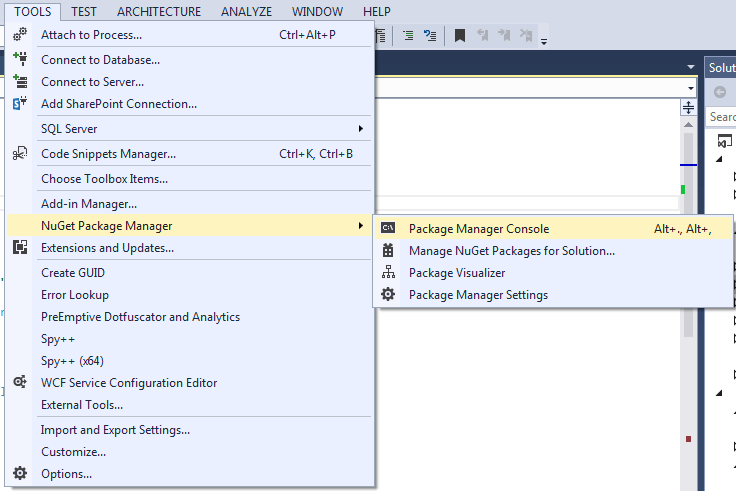Click the editor split-window handle icon
The width and height of the screenshot is (736, 491).
pos(688,107)
